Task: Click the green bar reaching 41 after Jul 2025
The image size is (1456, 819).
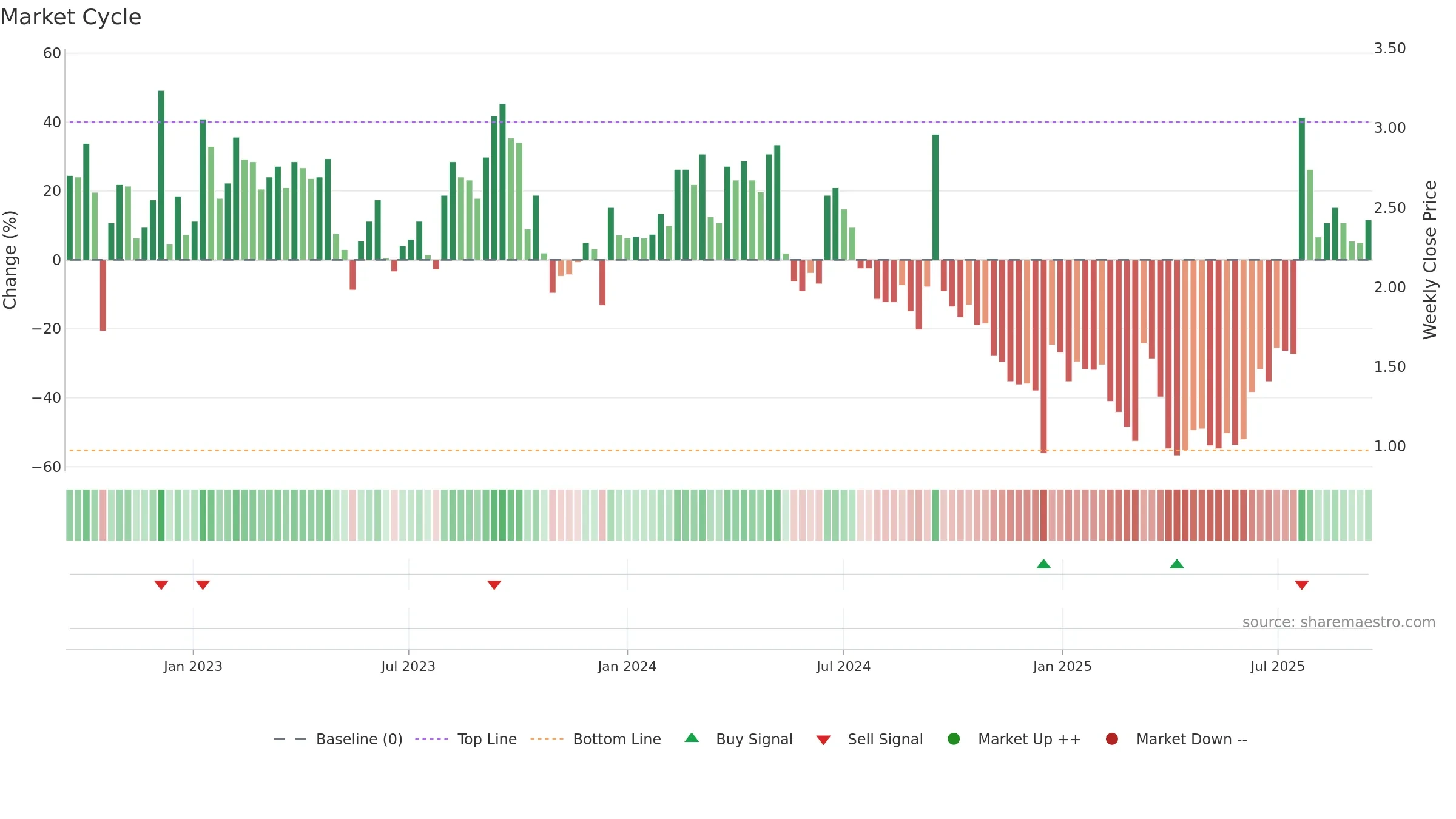Action: pyautogui.click(x=1302, y=189)
